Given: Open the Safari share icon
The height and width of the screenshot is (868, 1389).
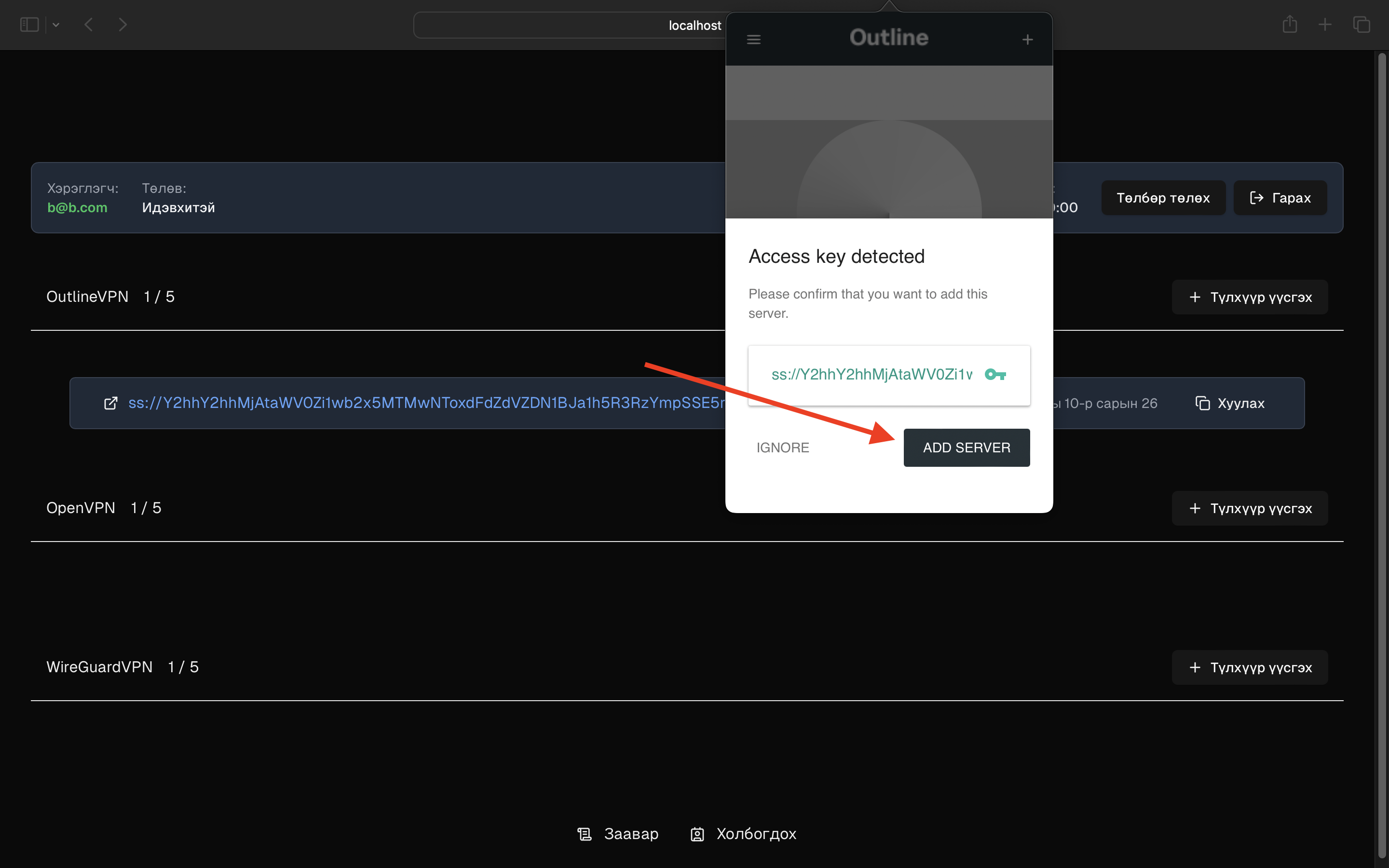Looking at the screenshot, I should 1290,24.
